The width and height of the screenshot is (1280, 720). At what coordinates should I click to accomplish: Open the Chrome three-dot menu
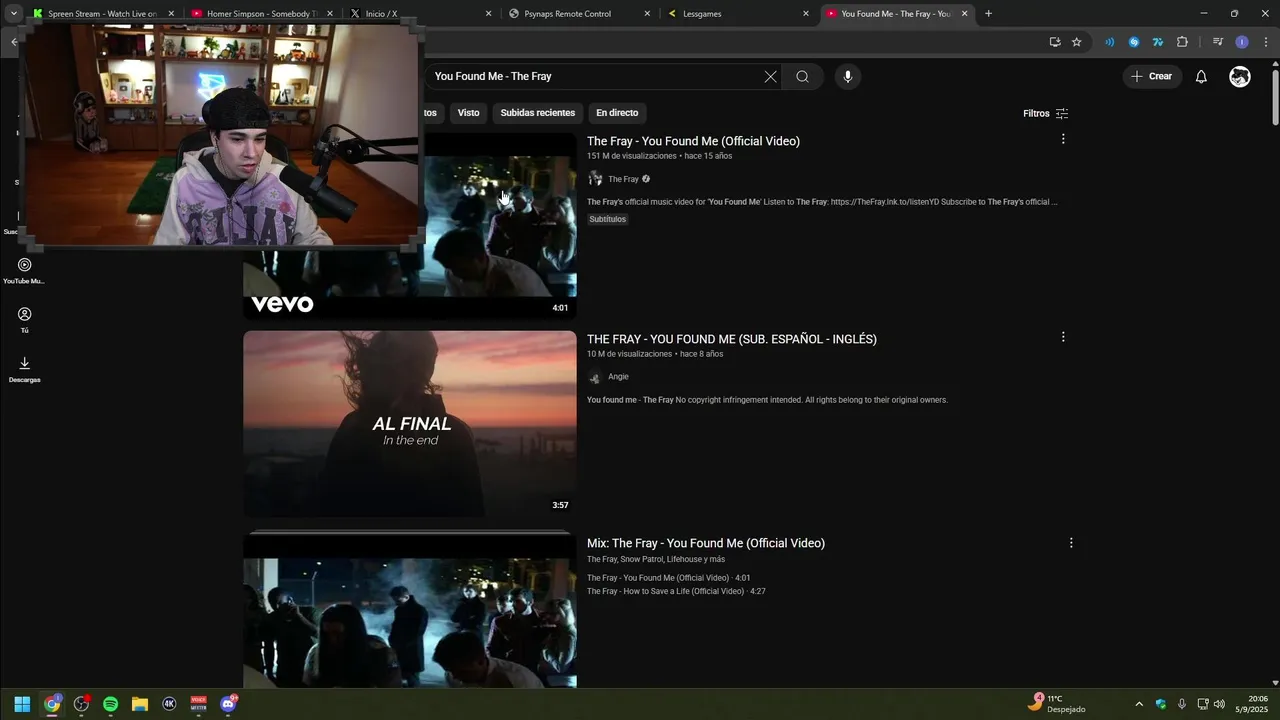click(1266, 42)
